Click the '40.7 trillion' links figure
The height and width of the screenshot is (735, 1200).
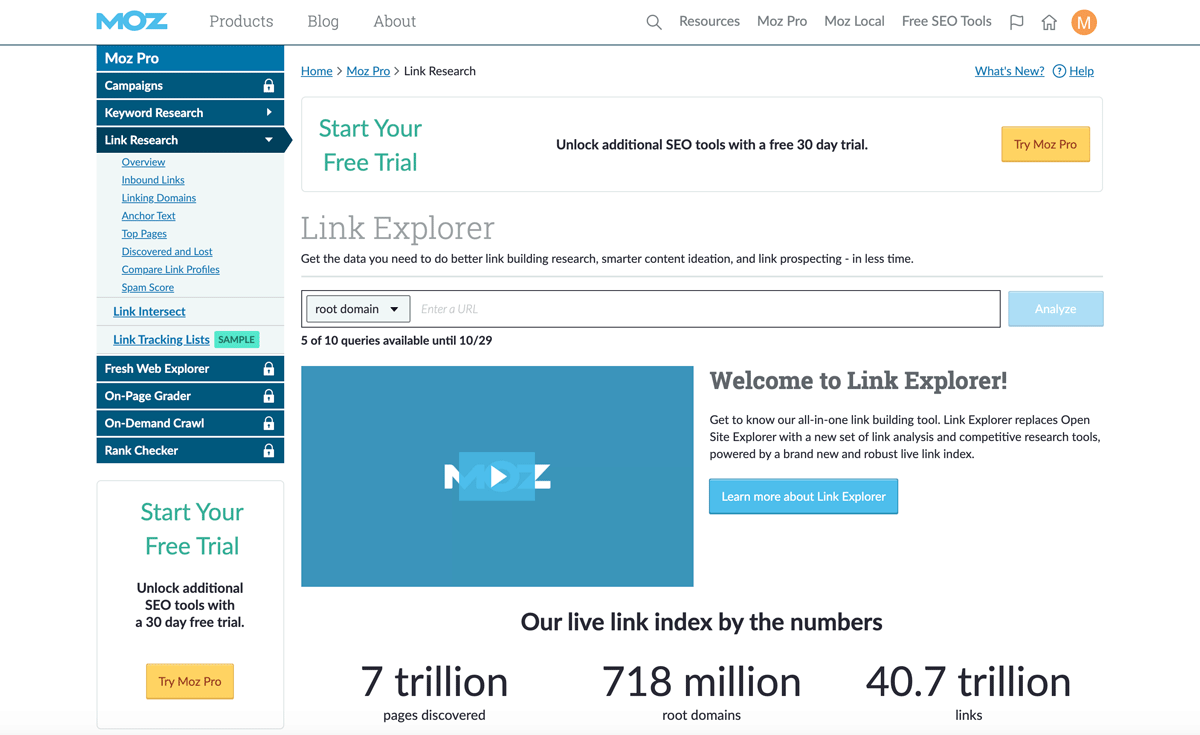[968, 682]
